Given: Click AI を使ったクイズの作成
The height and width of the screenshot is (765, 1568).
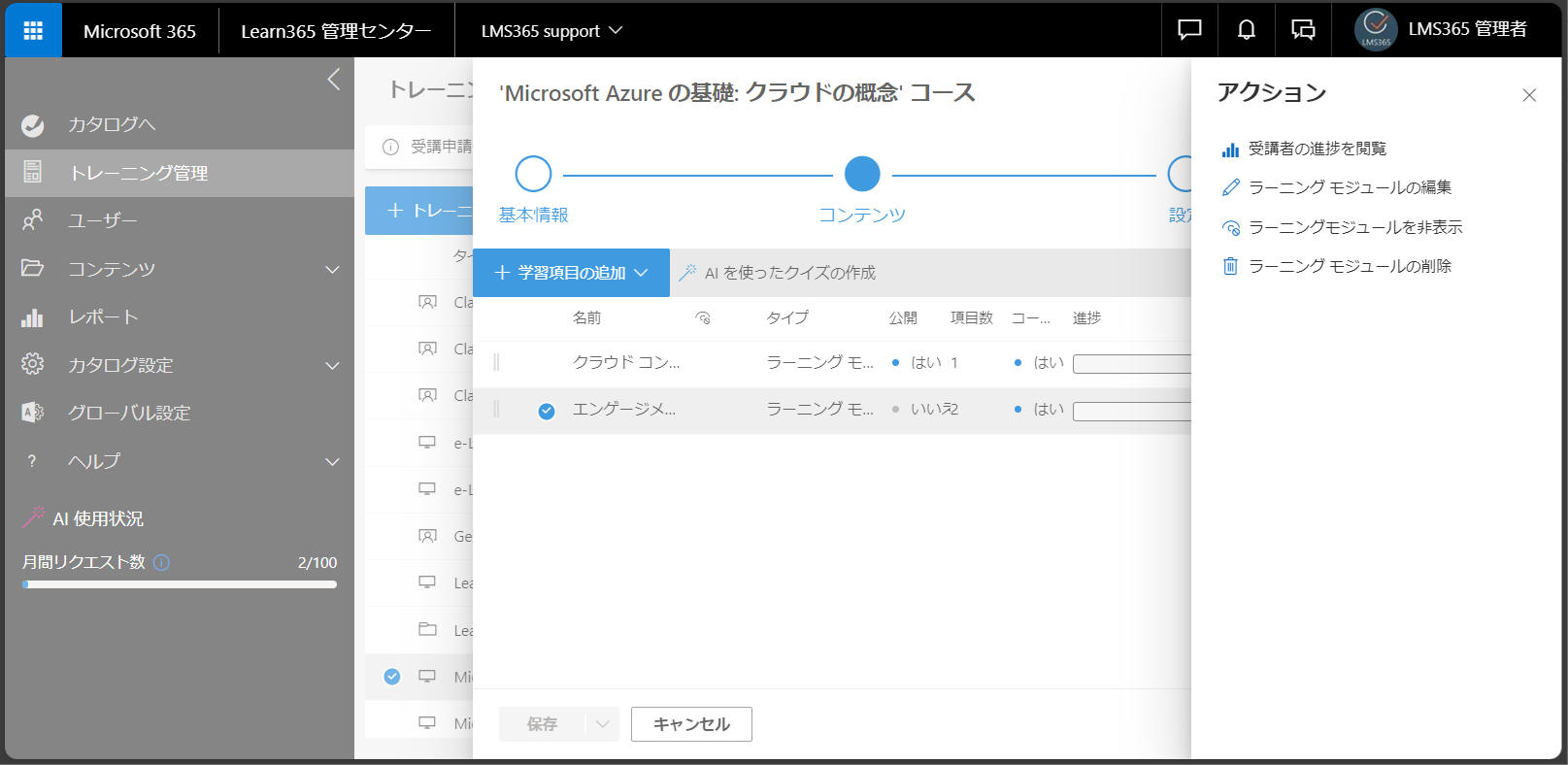Looking at the screenshot, I should coord(777,273).
